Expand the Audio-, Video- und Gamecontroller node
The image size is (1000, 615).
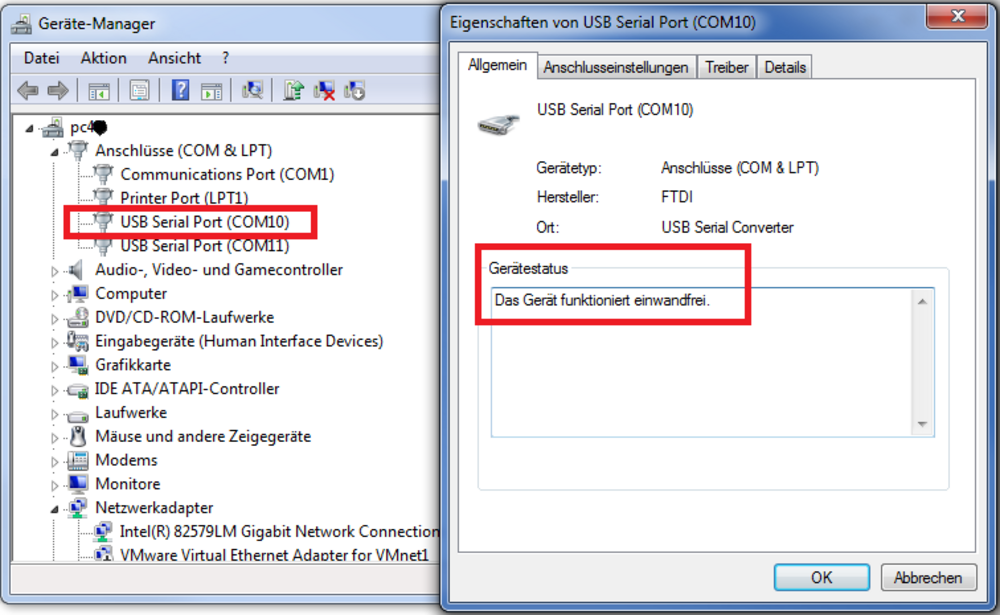click(x=56, y=270)
